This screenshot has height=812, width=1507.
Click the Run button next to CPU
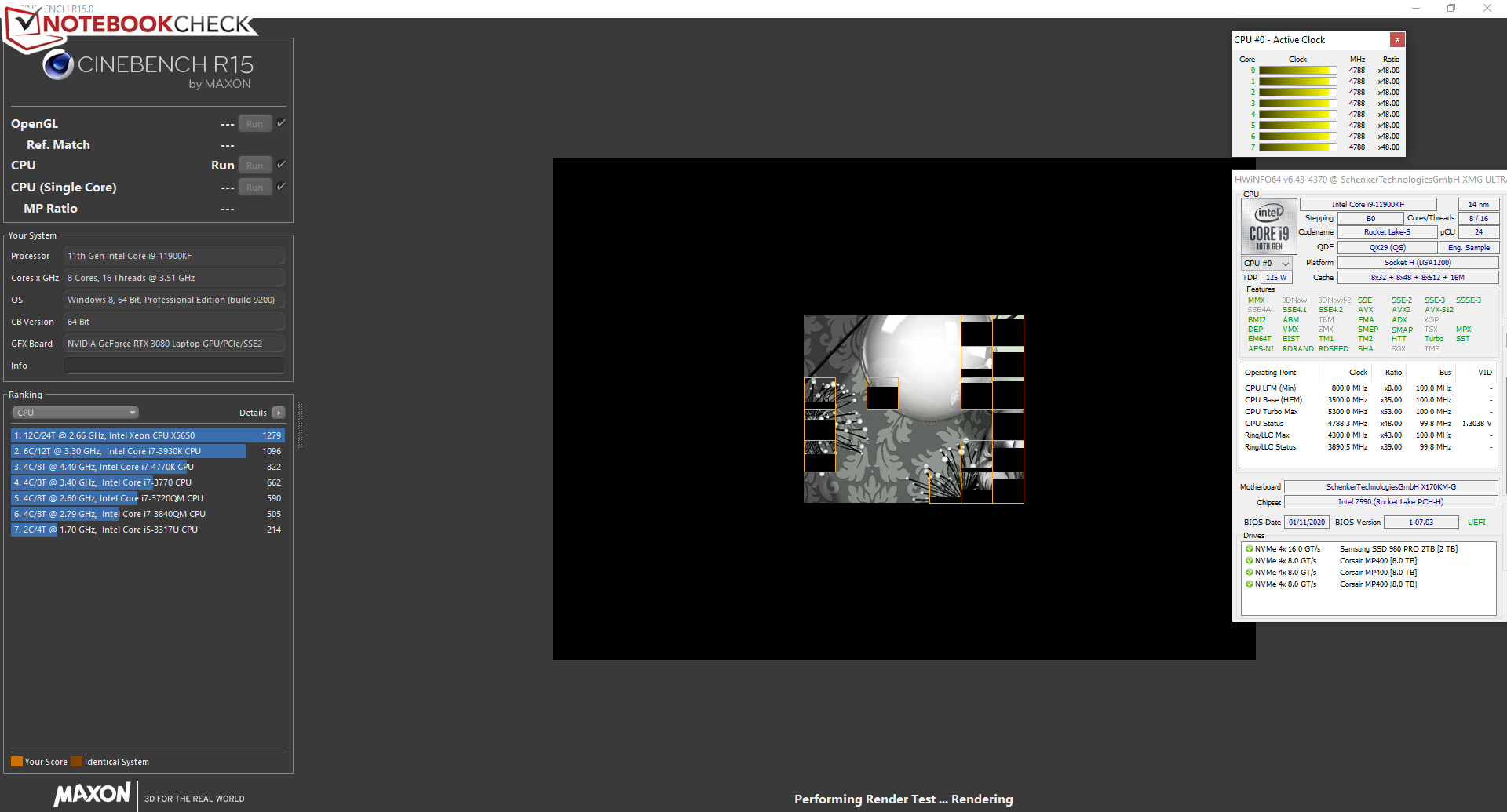pos(255,166)
